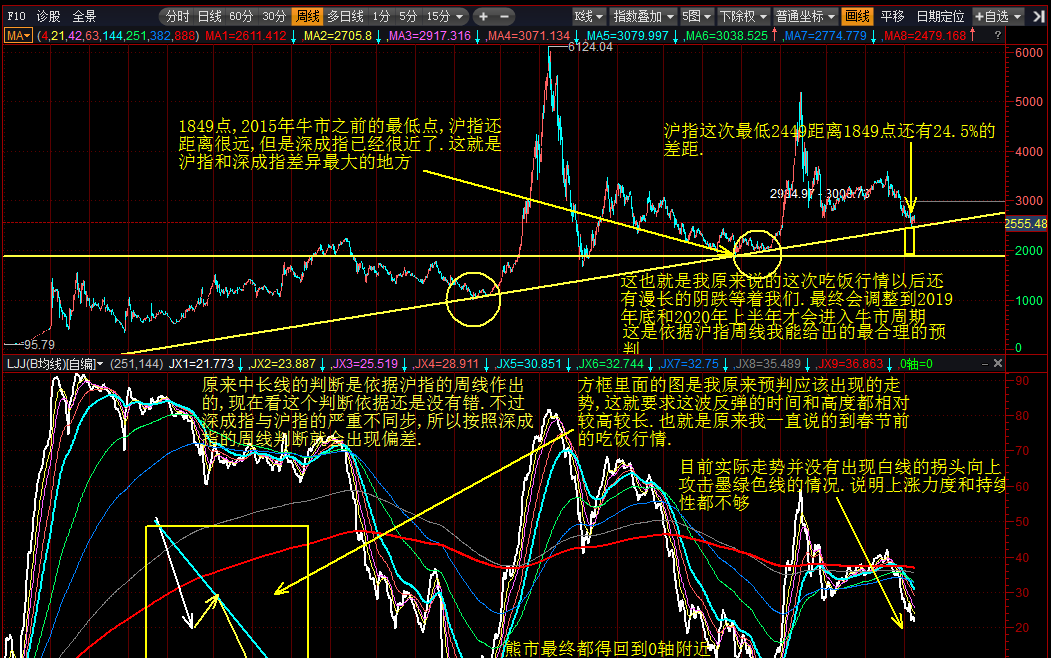This screenshot has height=658, width=1051.
Task: Open 全景 panorama view
Action: tap(84, 16)
